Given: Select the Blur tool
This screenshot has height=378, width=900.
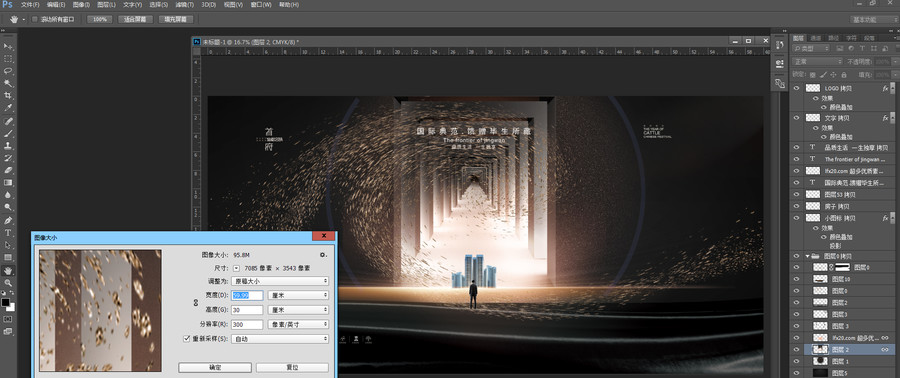Looking at the screenshot, I should click(x=8, y=195).
